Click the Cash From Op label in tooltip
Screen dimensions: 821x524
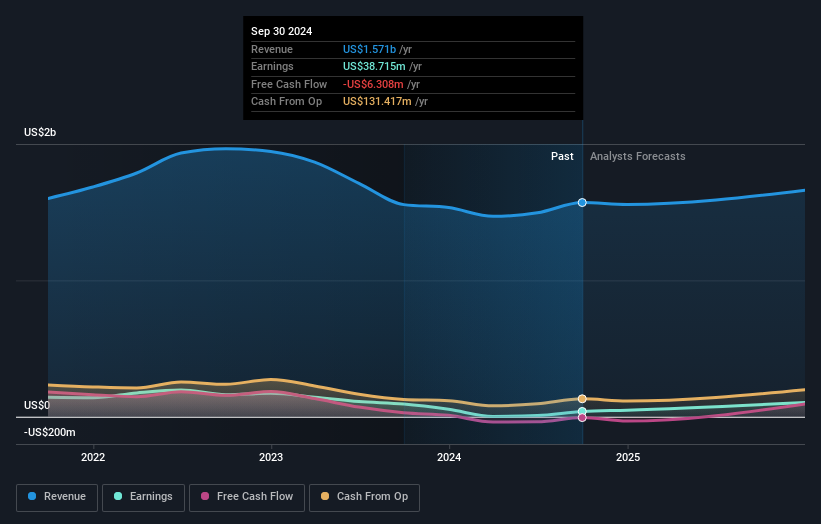coord(286,102)
